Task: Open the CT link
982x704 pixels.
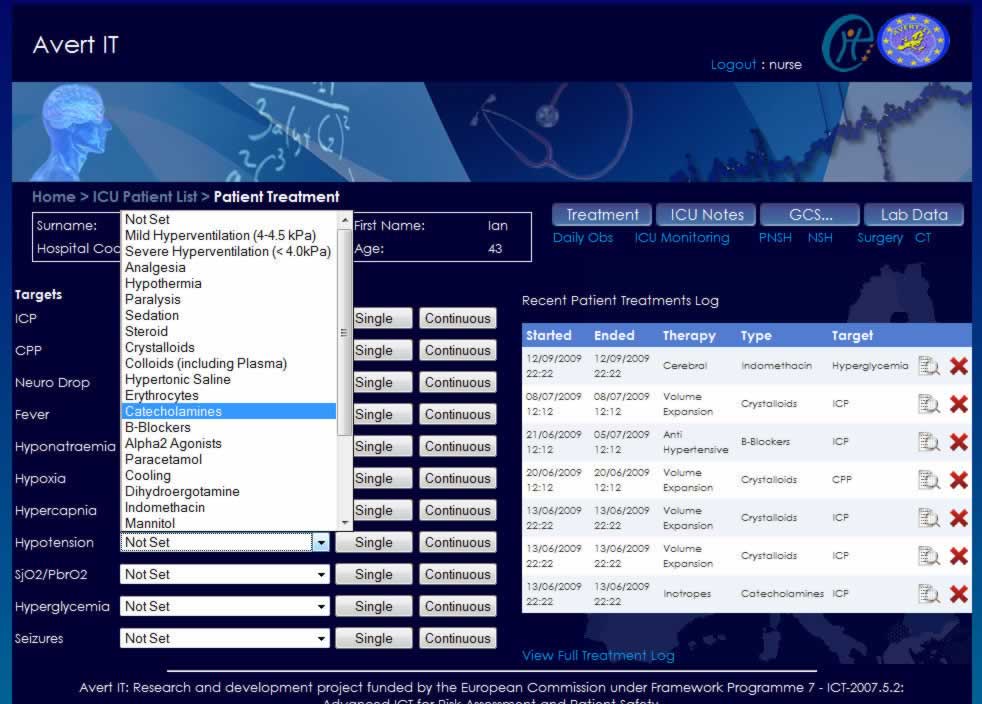Action: click(923, 238)
